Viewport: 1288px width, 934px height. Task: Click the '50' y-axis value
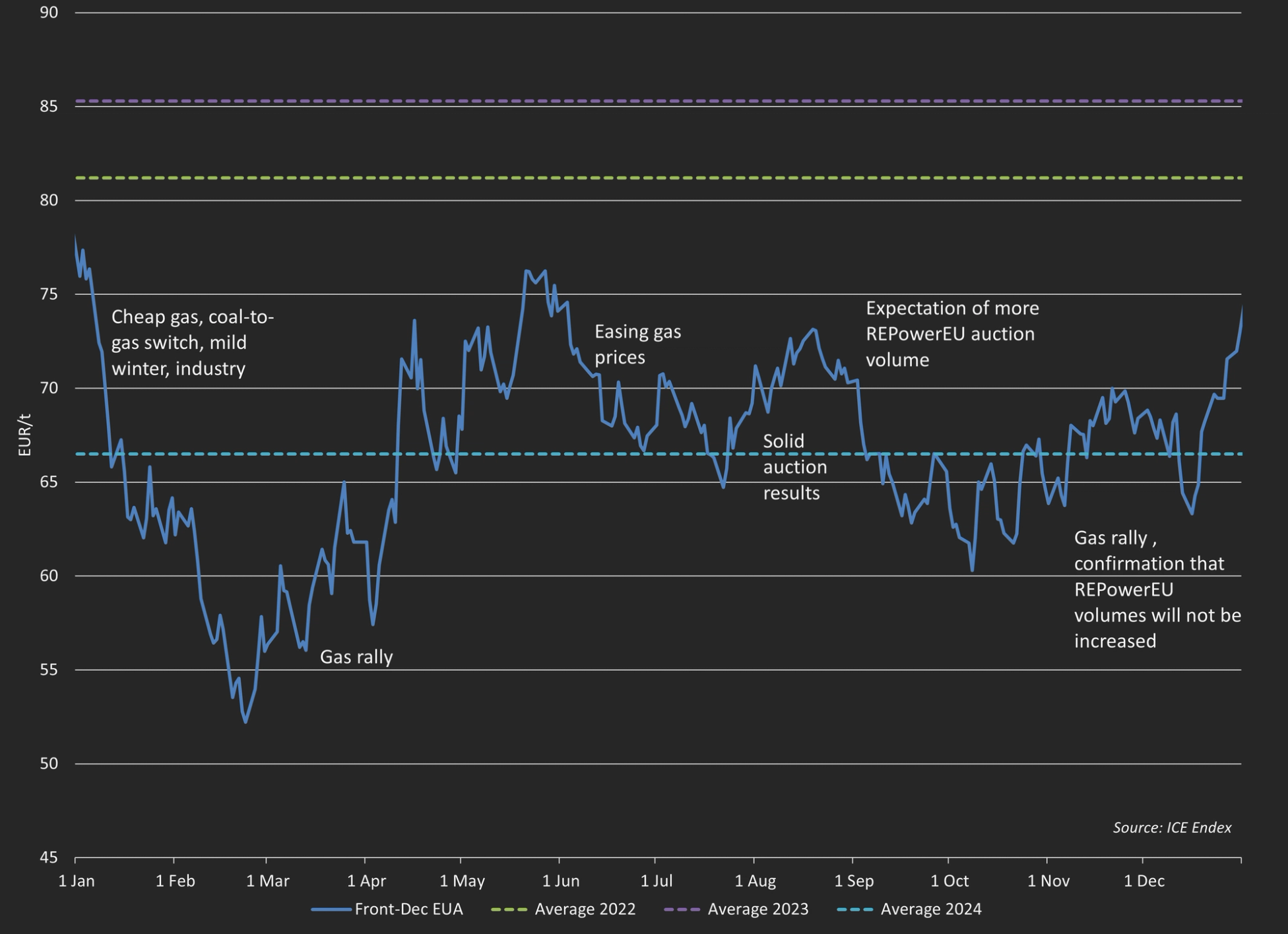(49, 764)
